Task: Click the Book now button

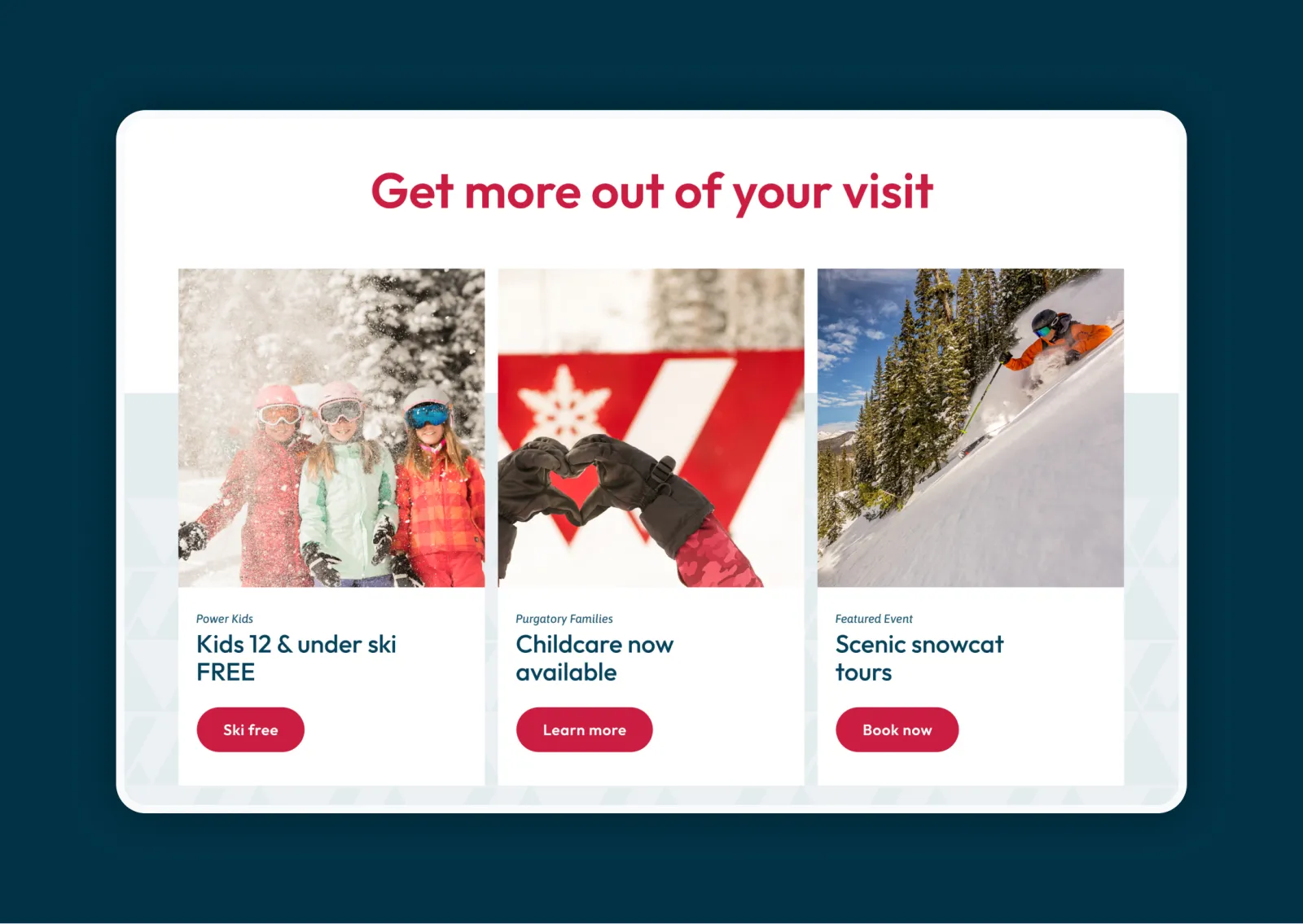Action: tap(897, 729)
